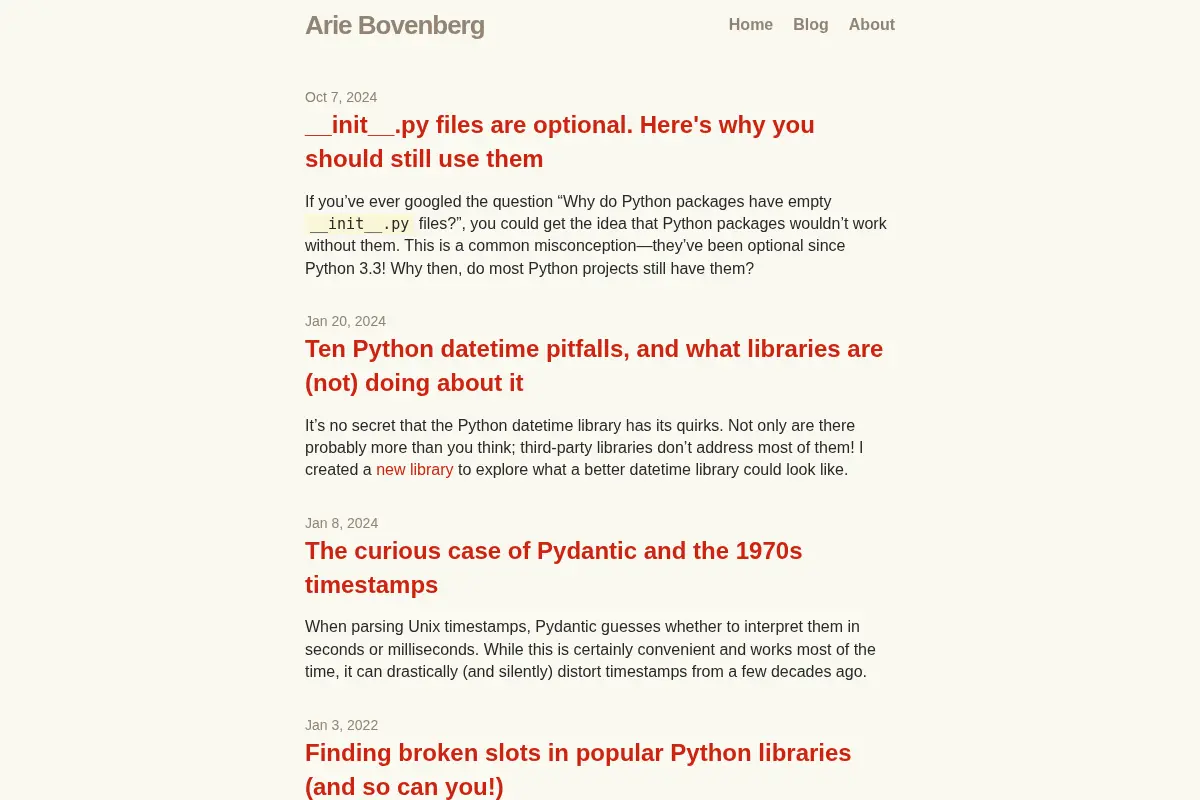
Task: Click the Jan 3, 2022 date
Action: pyautogui.click(x=341, y=725)
